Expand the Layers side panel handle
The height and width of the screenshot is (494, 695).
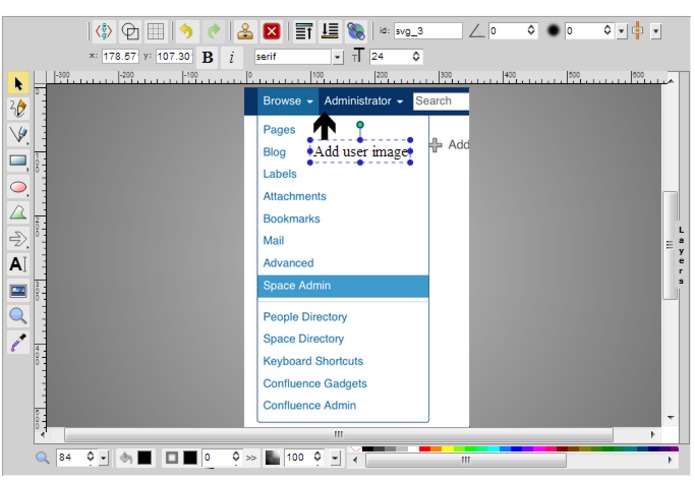(681, 255)
